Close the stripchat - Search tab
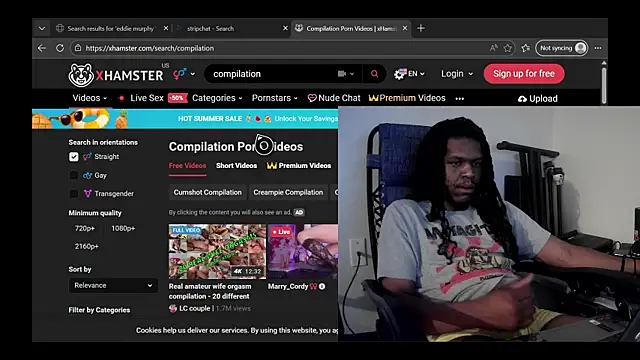Screen dimensions: 640x360 [285, 28]
